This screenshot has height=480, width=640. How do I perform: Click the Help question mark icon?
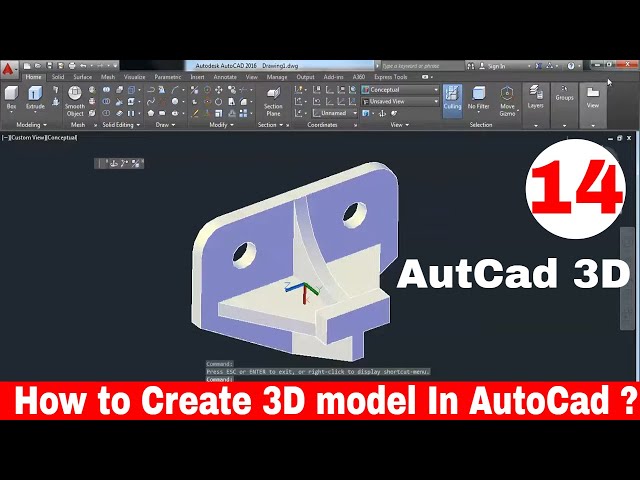tap(571, 66)
